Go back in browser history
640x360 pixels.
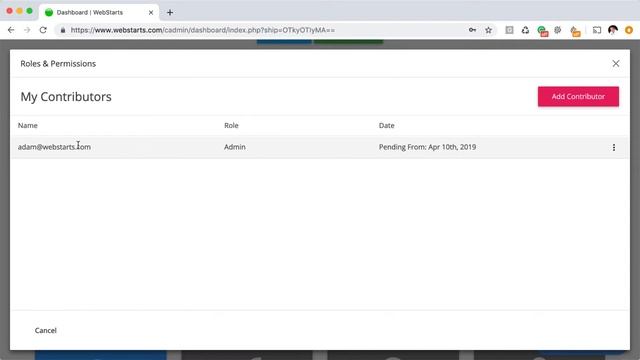pyautogui.click(x=11, y=30)
